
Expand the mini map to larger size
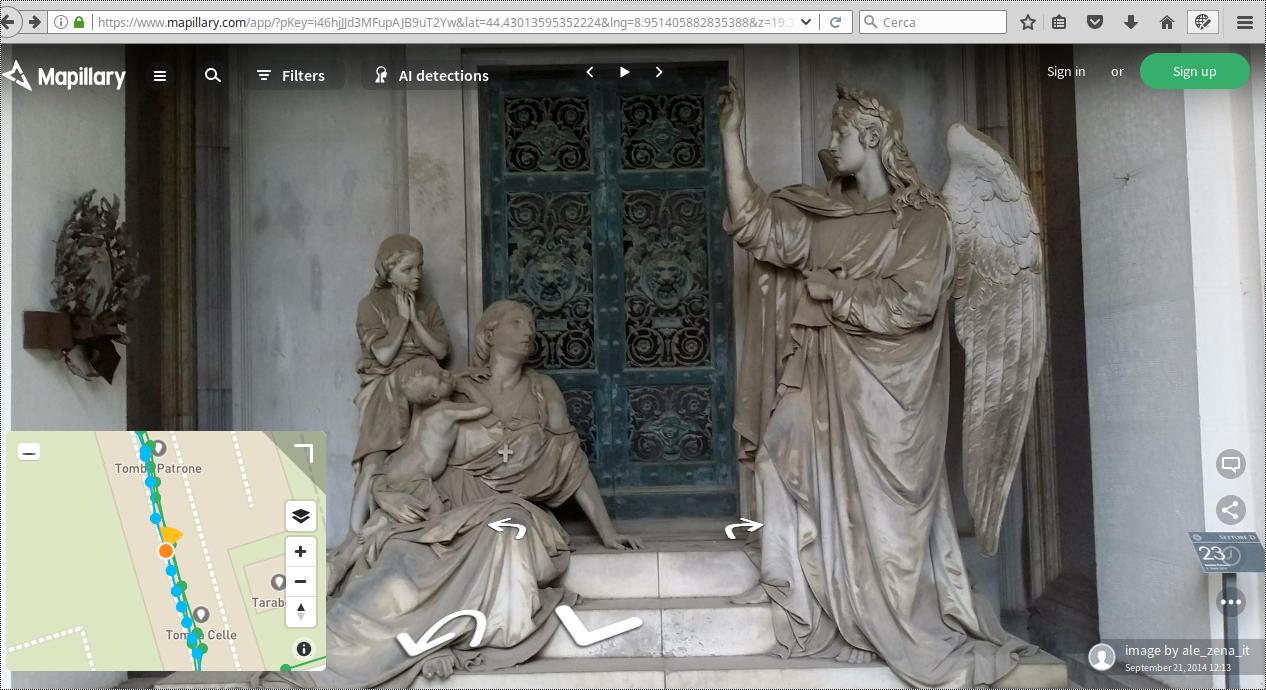[304, 454]
